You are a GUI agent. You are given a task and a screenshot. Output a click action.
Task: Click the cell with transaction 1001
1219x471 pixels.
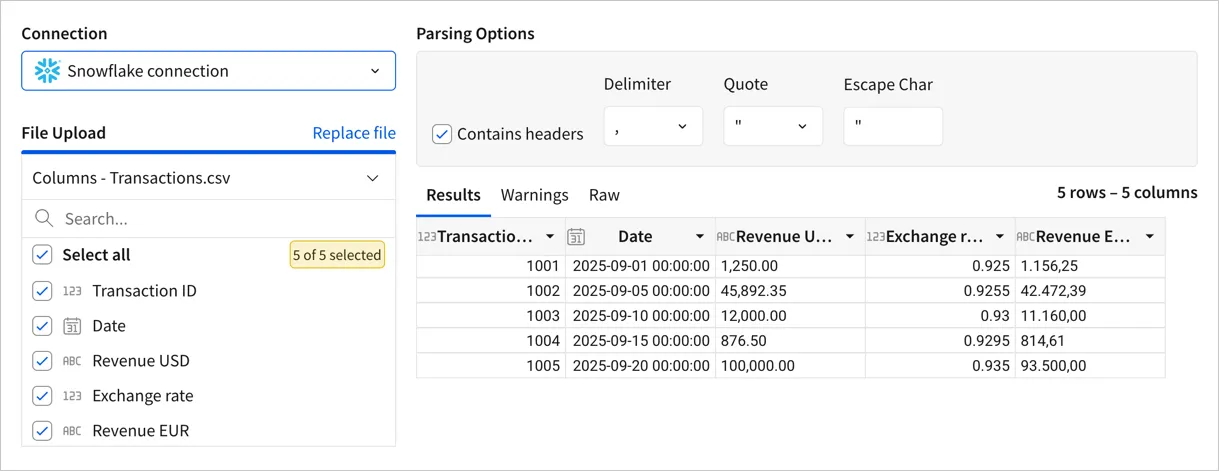(x=491, y=267)
